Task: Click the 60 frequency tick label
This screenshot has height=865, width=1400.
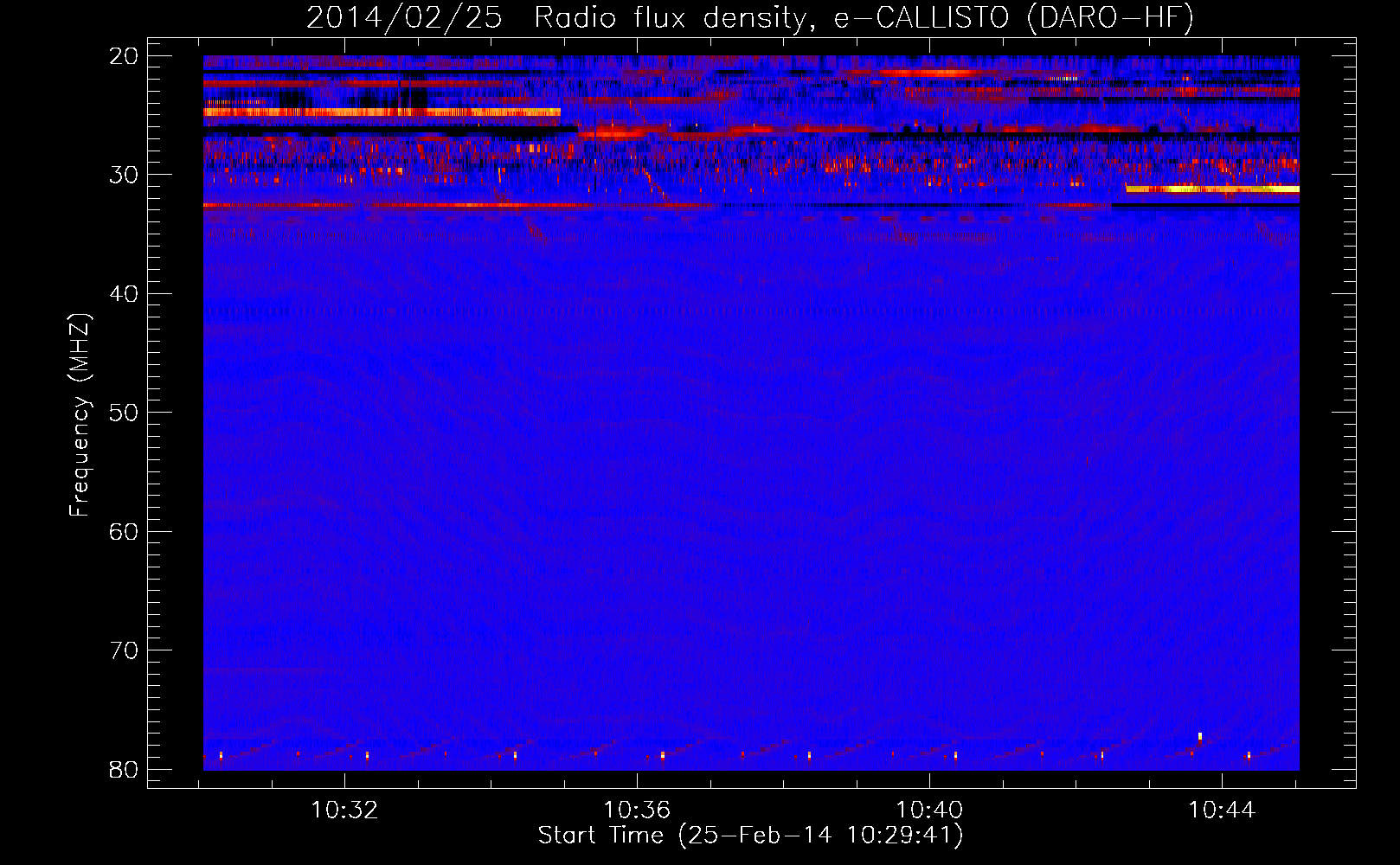Action: click(124, 532)
